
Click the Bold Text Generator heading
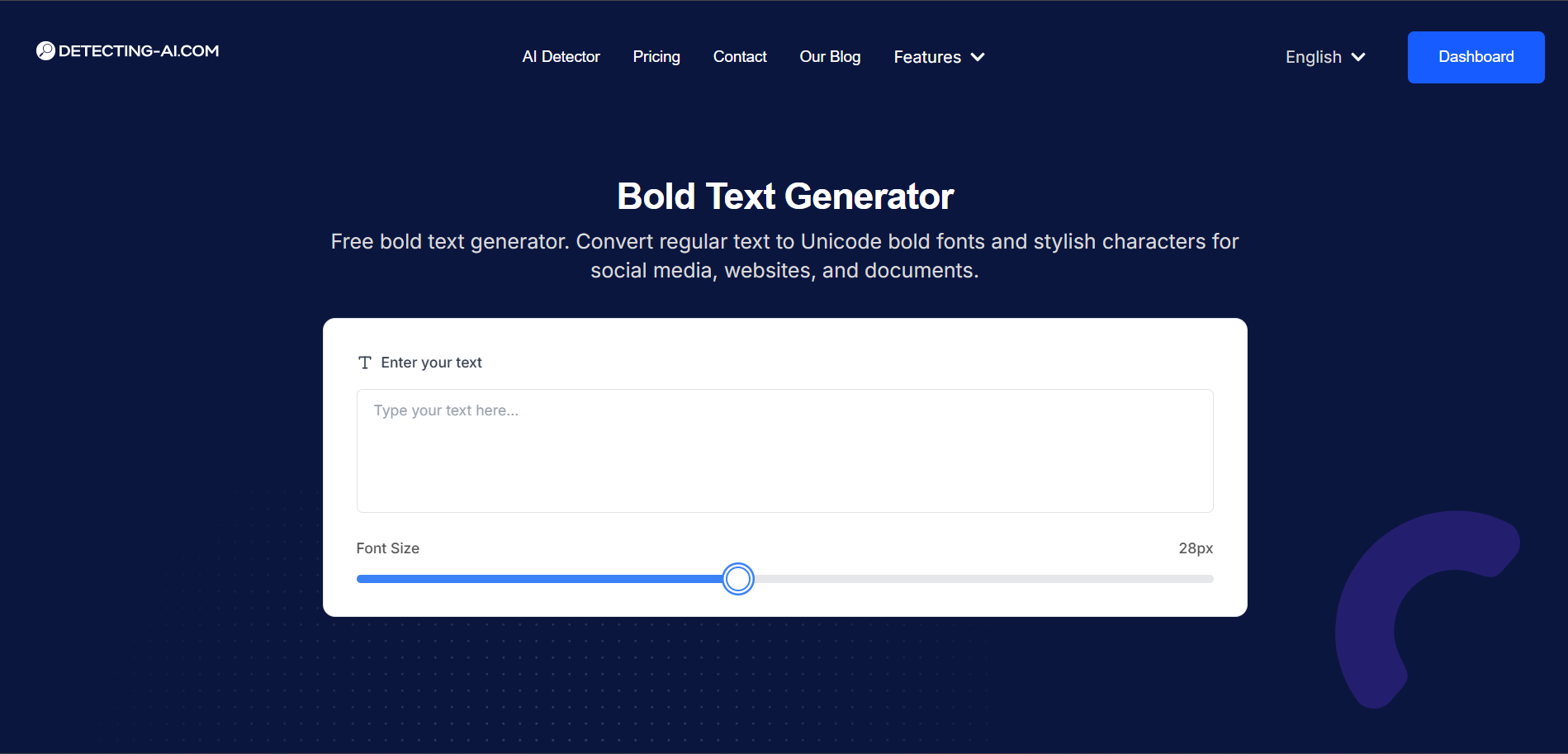pyautogui.click(x=784, y=196)
